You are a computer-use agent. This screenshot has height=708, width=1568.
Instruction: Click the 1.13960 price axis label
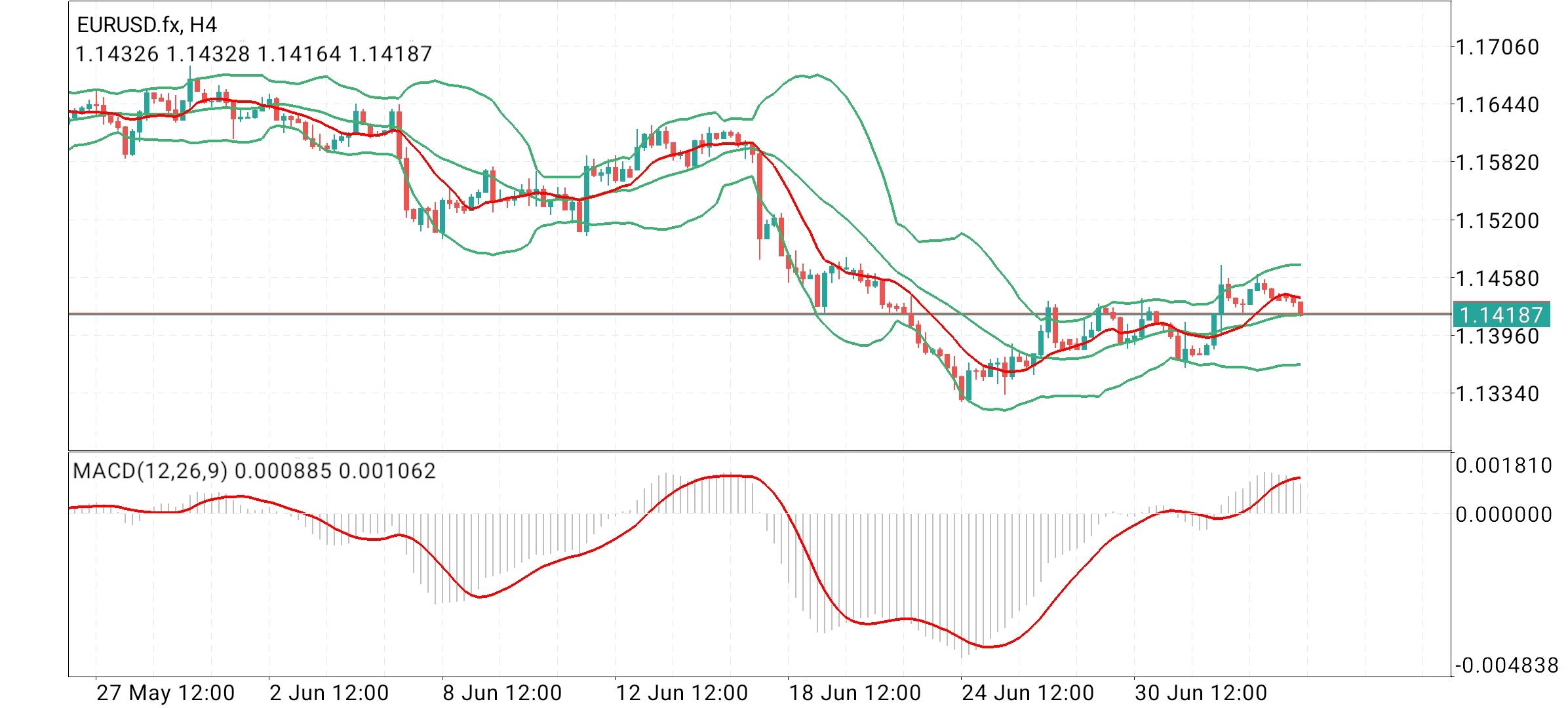[1497, 336]
